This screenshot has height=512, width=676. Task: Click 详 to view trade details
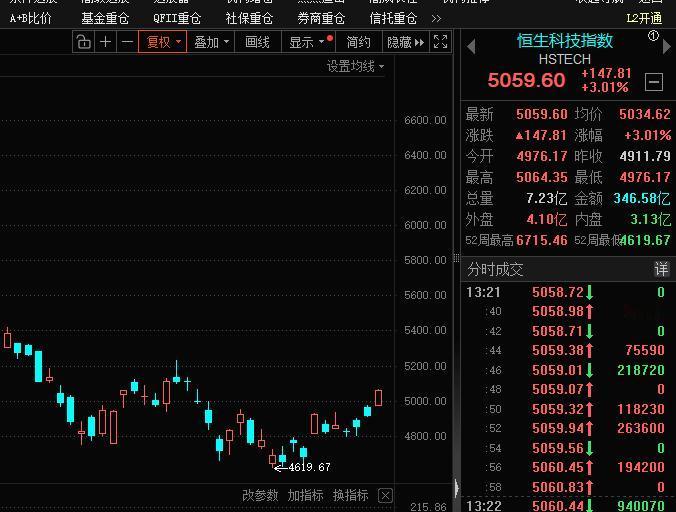coord(661,269)
